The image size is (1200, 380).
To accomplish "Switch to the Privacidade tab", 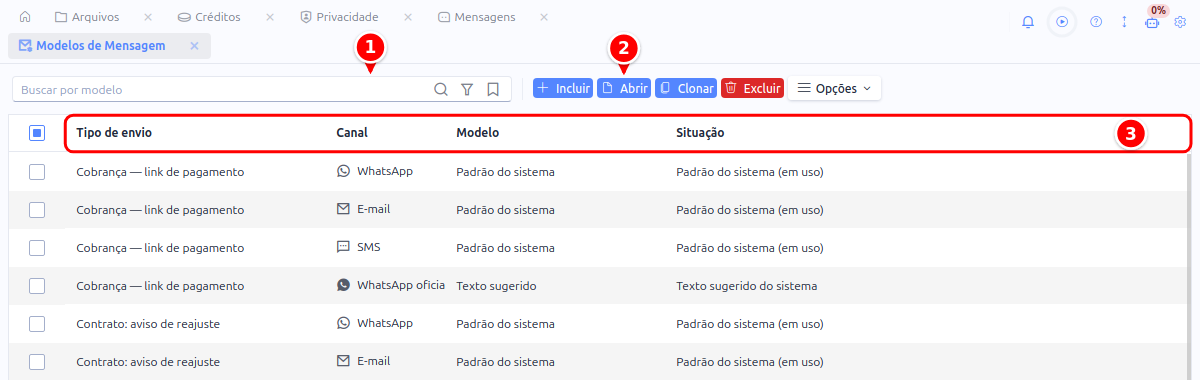I will tap(340, 18).
